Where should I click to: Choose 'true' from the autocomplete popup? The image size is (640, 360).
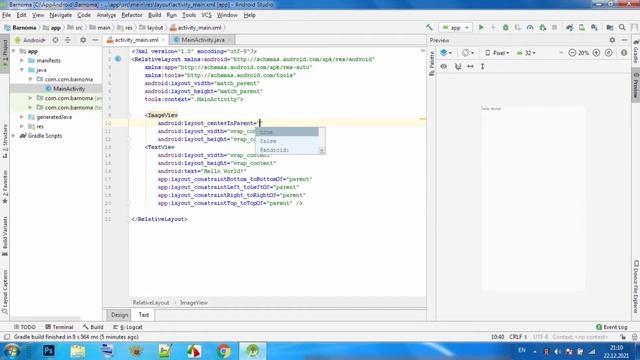pyautogui.click(x=287, y=132)
